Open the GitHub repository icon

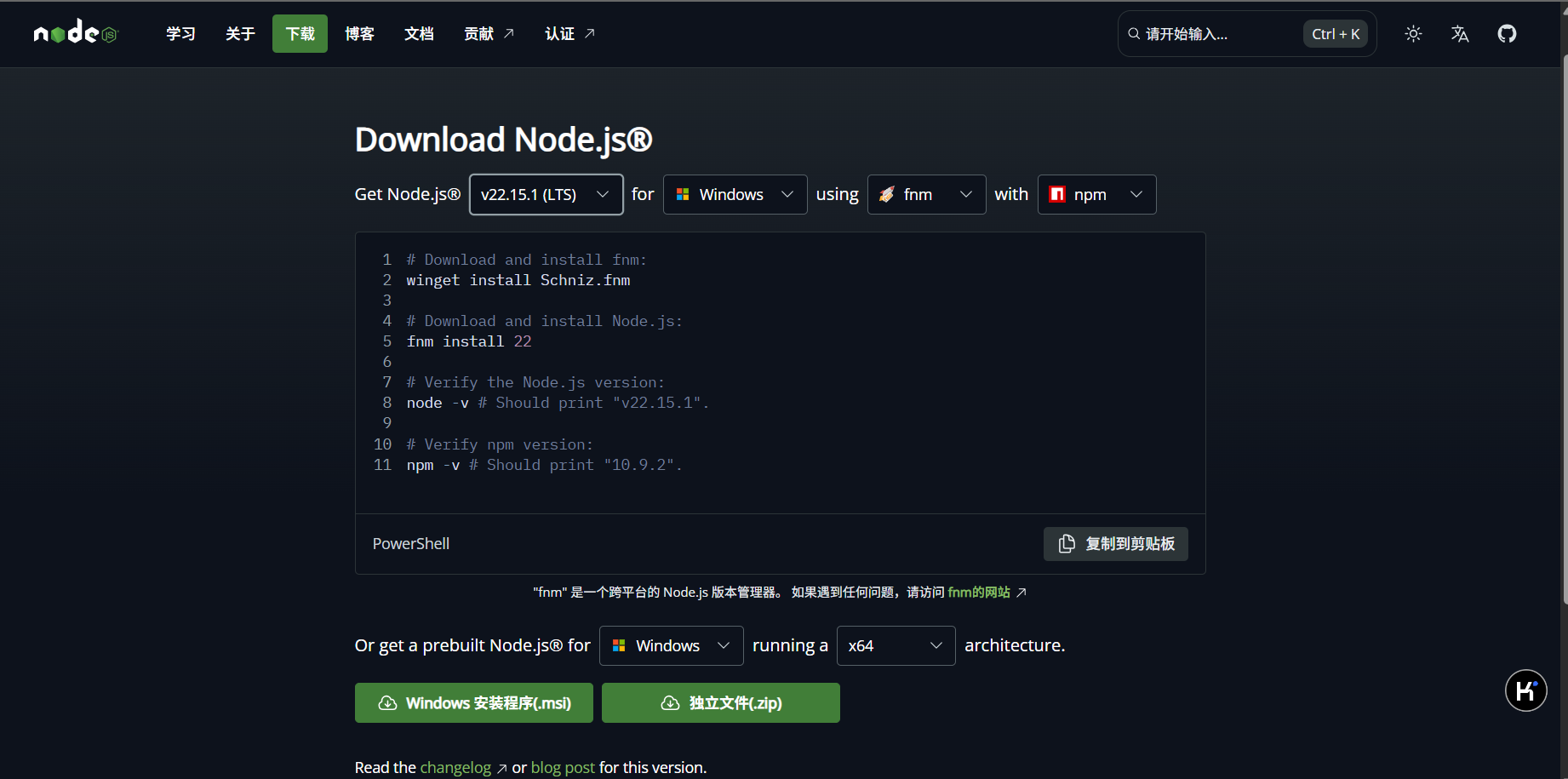(1507, 34)
